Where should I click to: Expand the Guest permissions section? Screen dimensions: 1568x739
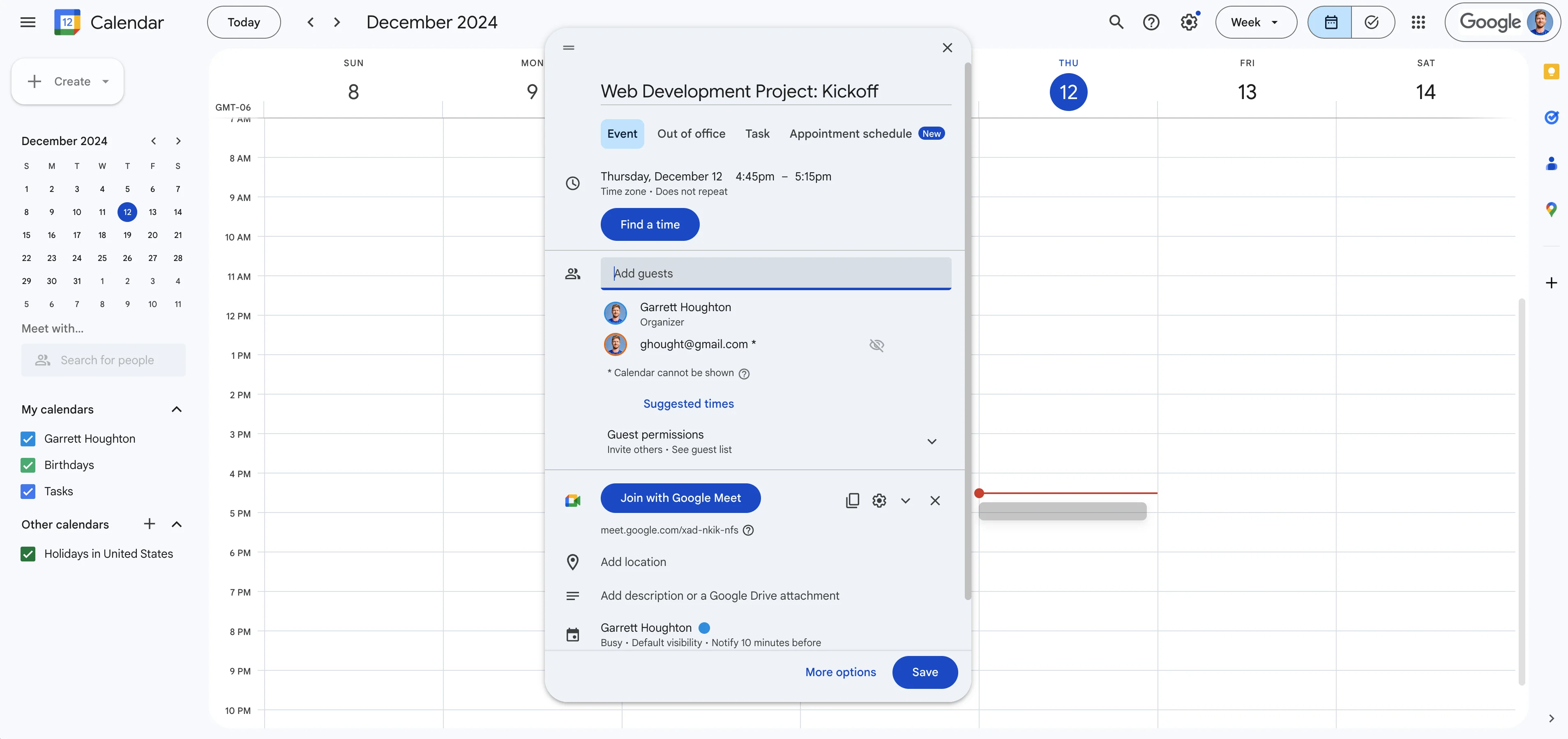[x=931, y=441]
